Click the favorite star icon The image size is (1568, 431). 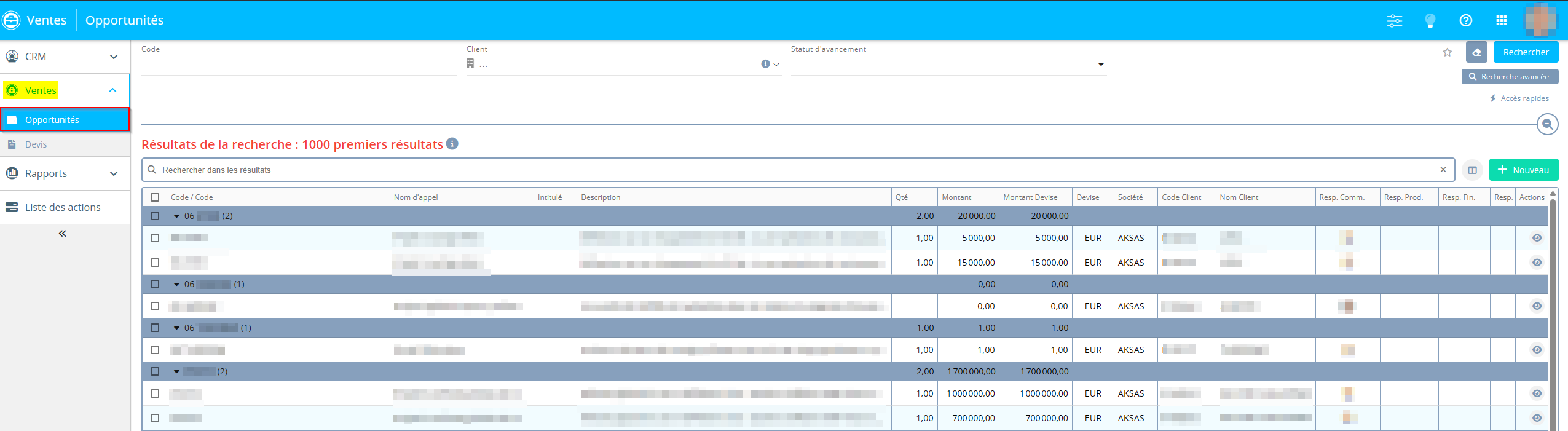pos(1447,52)
